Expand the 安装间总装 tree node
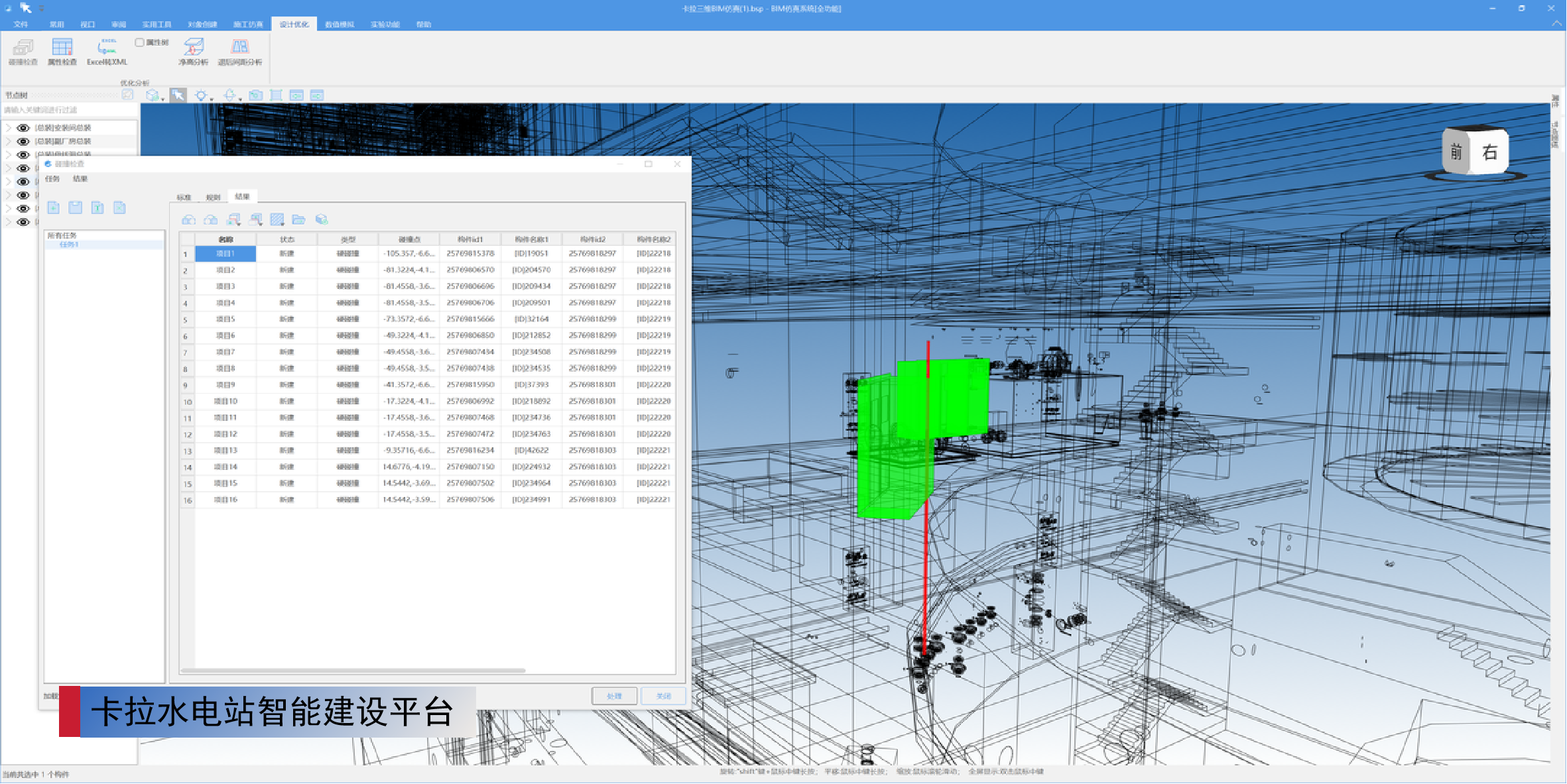This screenshot has width=1567, height=784. 8,128
